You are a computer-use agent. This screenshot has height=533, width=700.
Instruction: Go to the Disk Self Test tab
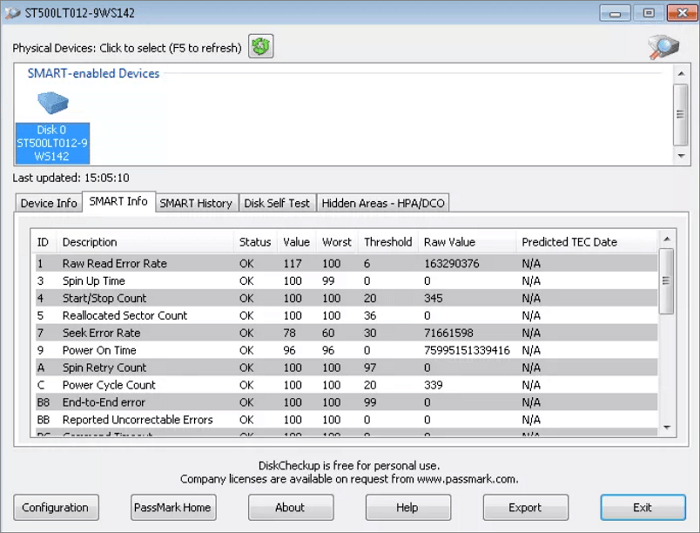[x=277, y=203]
